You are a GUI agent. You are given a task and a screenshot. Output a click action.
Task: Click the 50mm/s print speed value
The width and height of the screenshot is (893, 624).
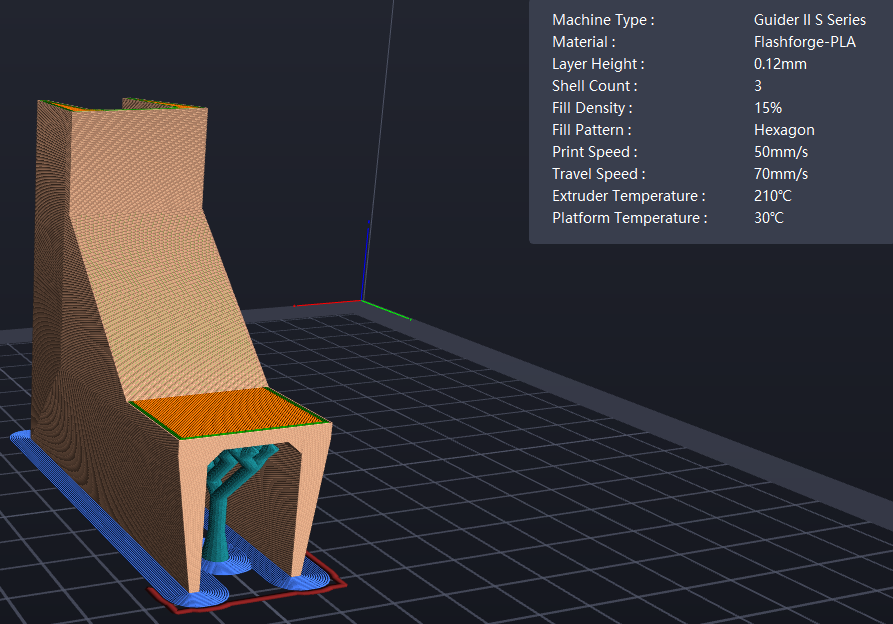pos(780,152)
